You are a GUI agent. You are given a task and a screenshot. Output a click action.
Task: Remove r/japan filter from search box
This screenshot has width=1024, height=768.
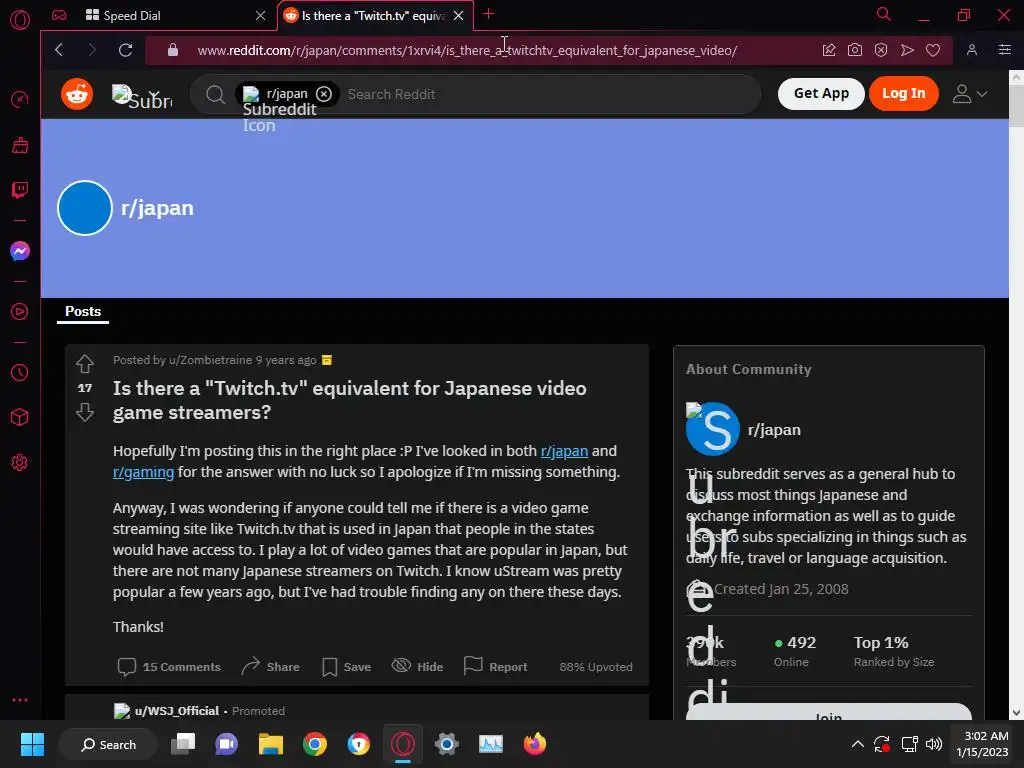[x=324, y=94]
